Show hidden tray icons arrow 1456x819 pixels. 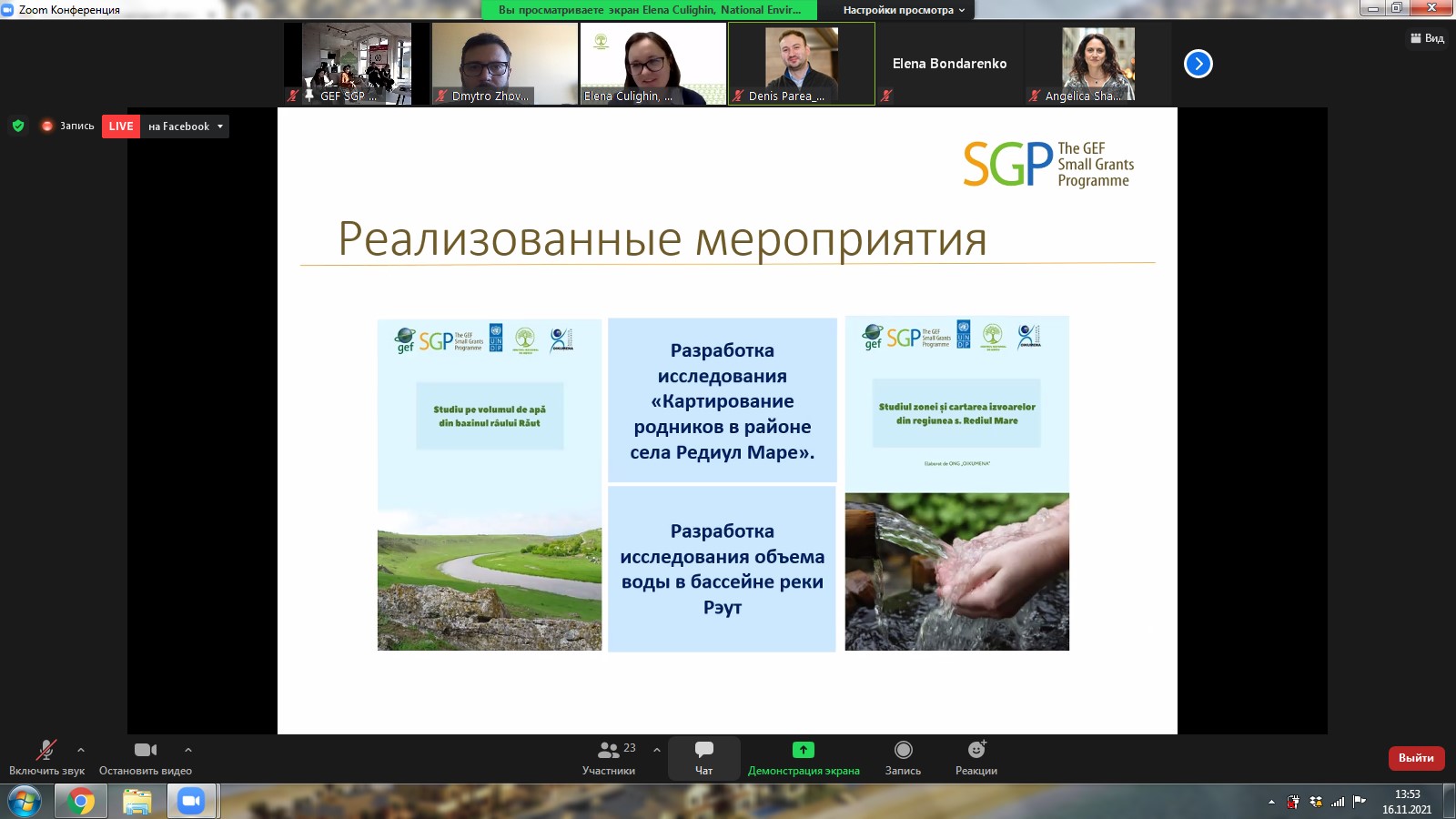[1271, 802]
